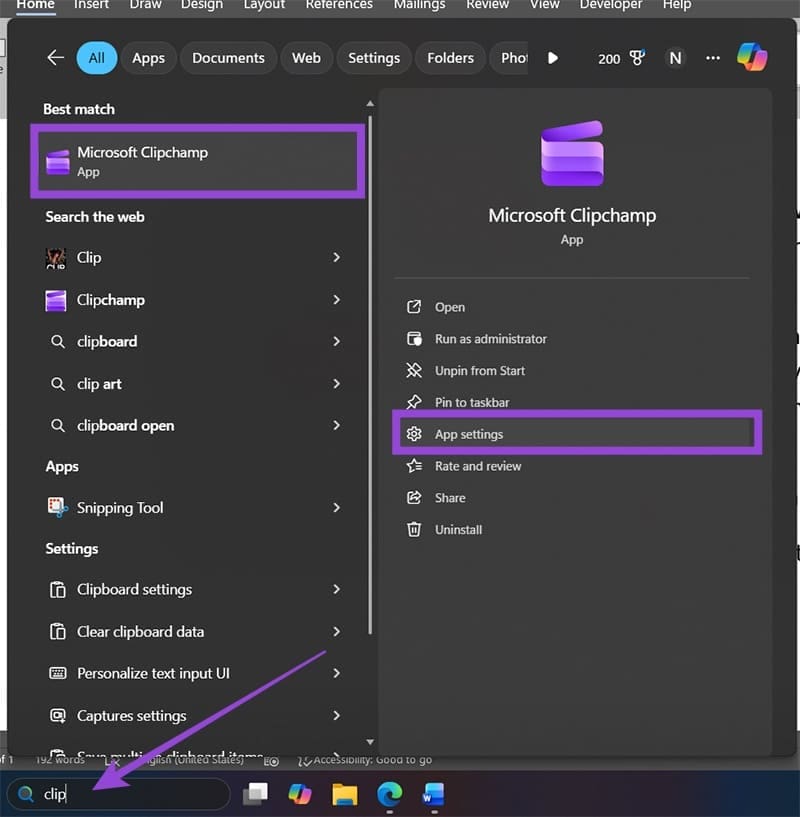The image size is (800, 817).
Task: Choose App settings for Clipchamp
Action: (469, 434)
